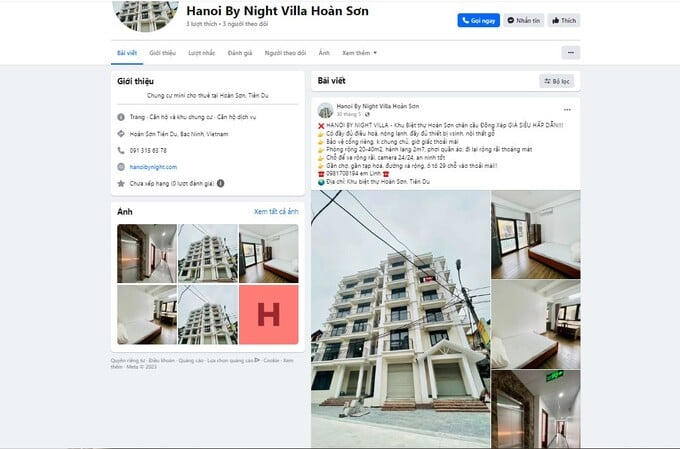Click the post author's profile avatar

[x=325, y=110]
